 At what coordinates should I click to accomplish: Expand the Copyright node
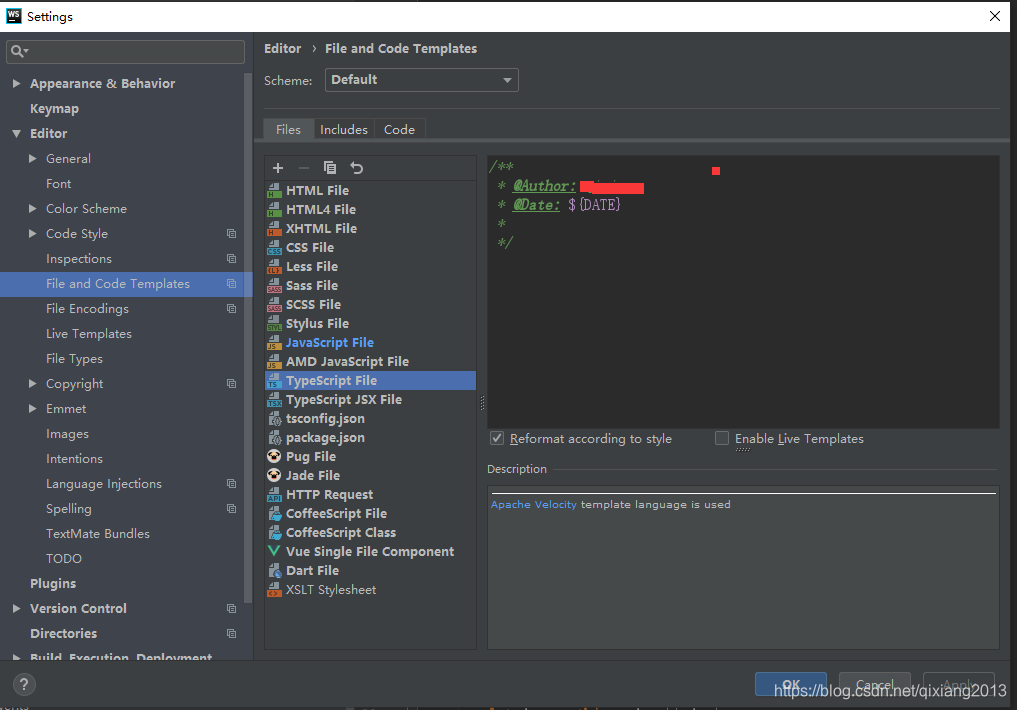tap(32, 383)
